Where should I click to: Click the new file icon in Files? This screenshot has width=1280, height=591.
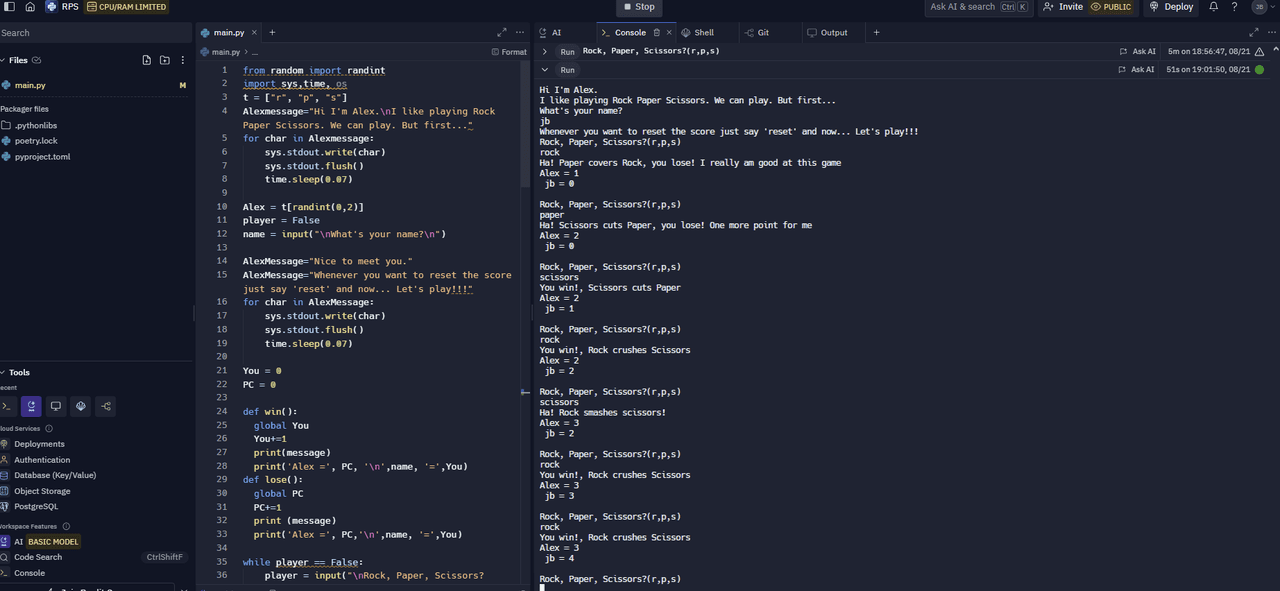[147, 60]
